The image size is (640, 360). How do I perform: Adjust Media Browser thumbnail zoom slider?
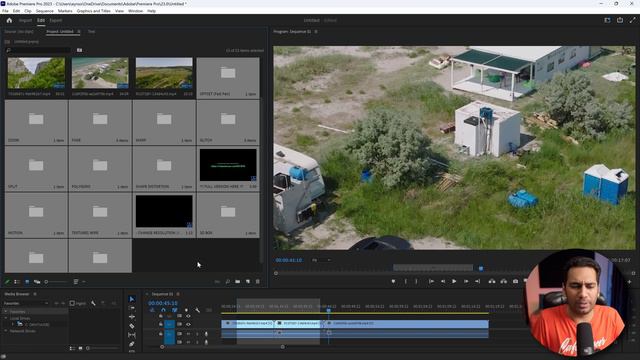[101, 348]
